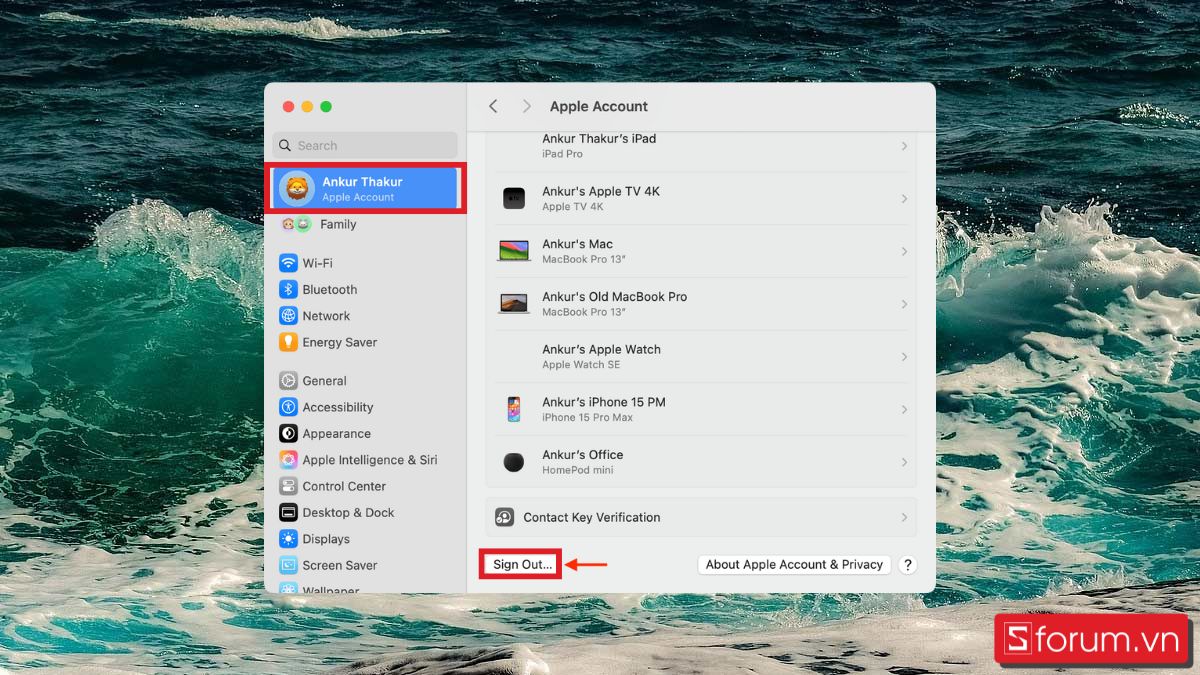
Task: Expand Ankur's iPhone 15 PM details
Action: pos(700,409)
